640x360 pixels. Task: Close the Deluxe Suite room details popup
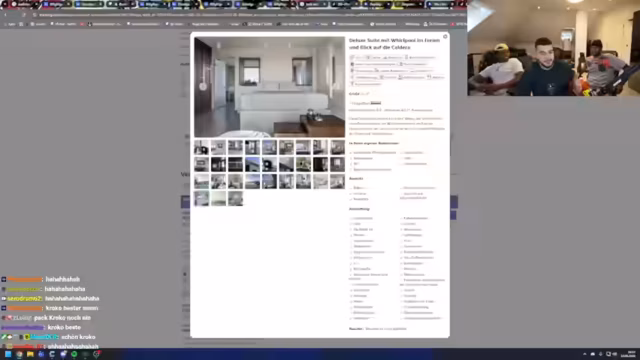click(445, 37)
